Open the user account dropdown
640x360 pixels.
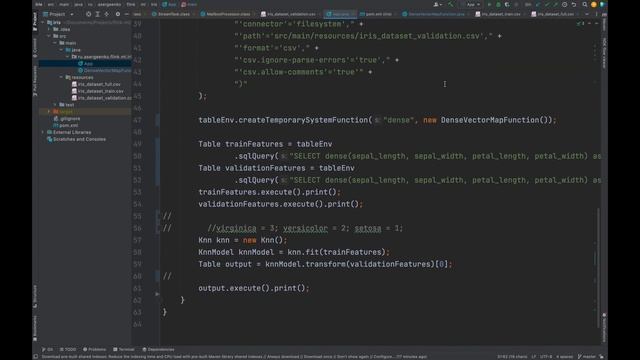click(x=438, y=4)
